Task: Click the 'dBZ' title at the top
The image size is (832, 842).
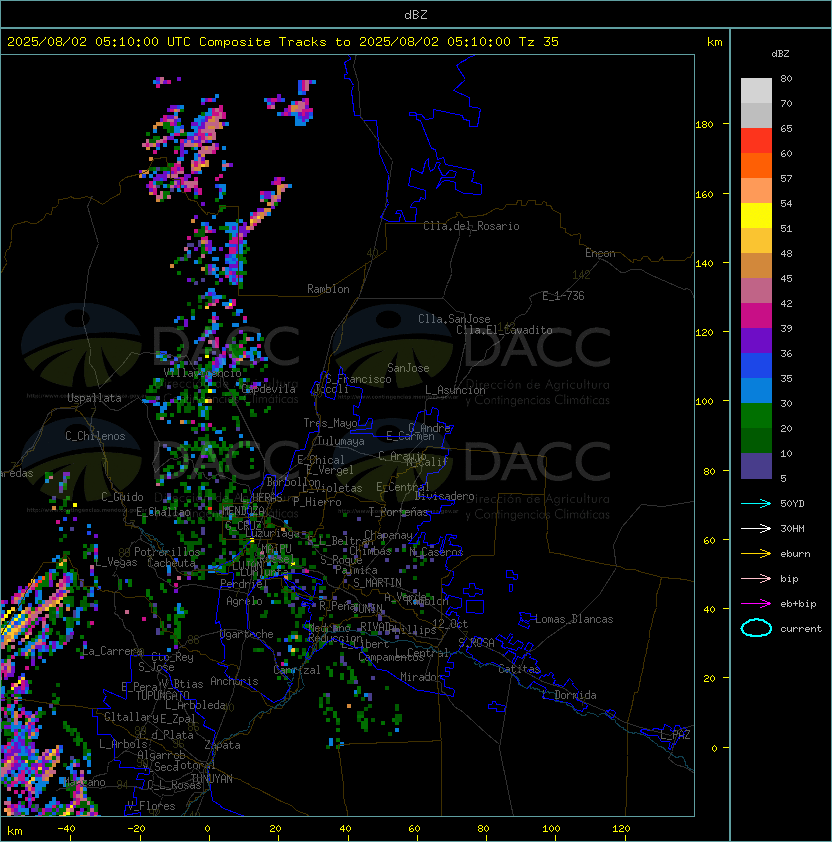Action: click(x=416, y=14)
